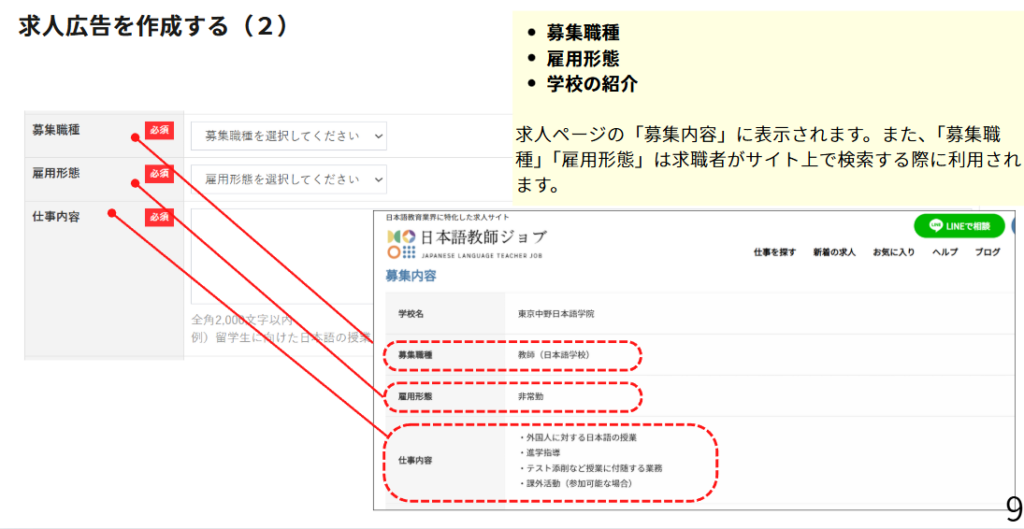Select ヘルプ in the navigation bar

[944, 252]
